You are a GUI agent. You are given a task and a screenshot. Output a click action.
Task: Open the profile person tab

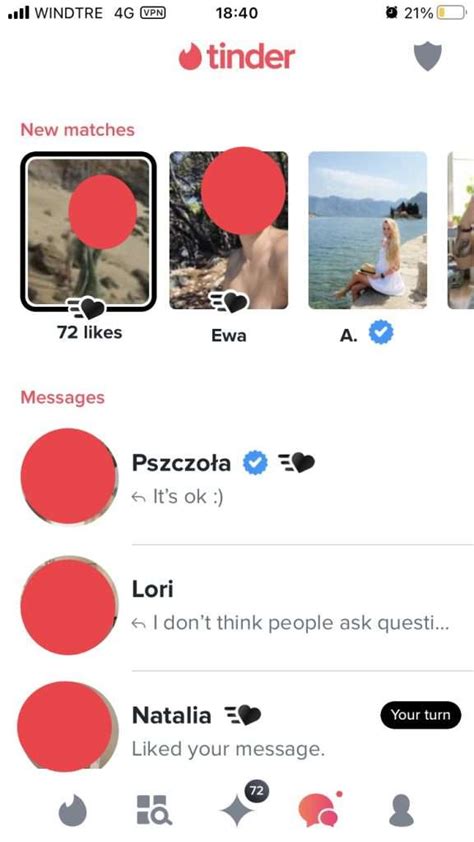401,810
